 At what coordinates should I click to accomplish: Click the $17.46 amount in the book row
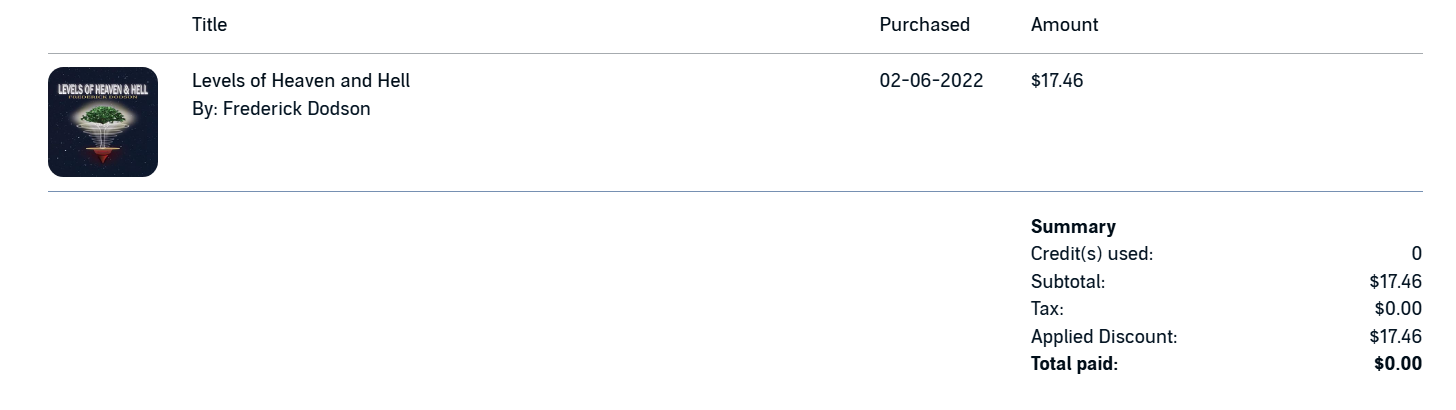click(x=1057, y=81)
